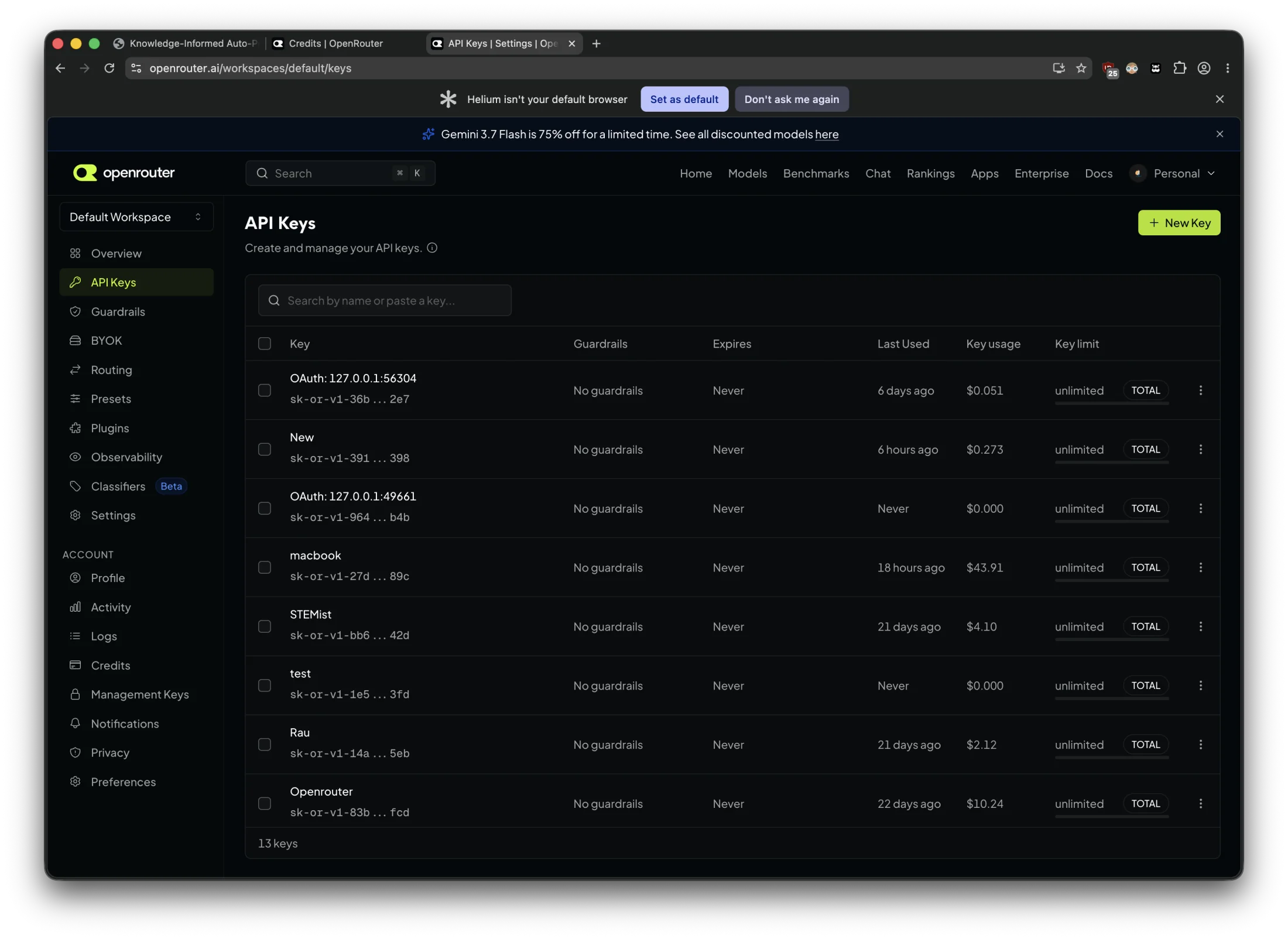The image size is (1288, 939).
Task: Dismiss the Gemini discount banner
Action: click(1220, 134)
